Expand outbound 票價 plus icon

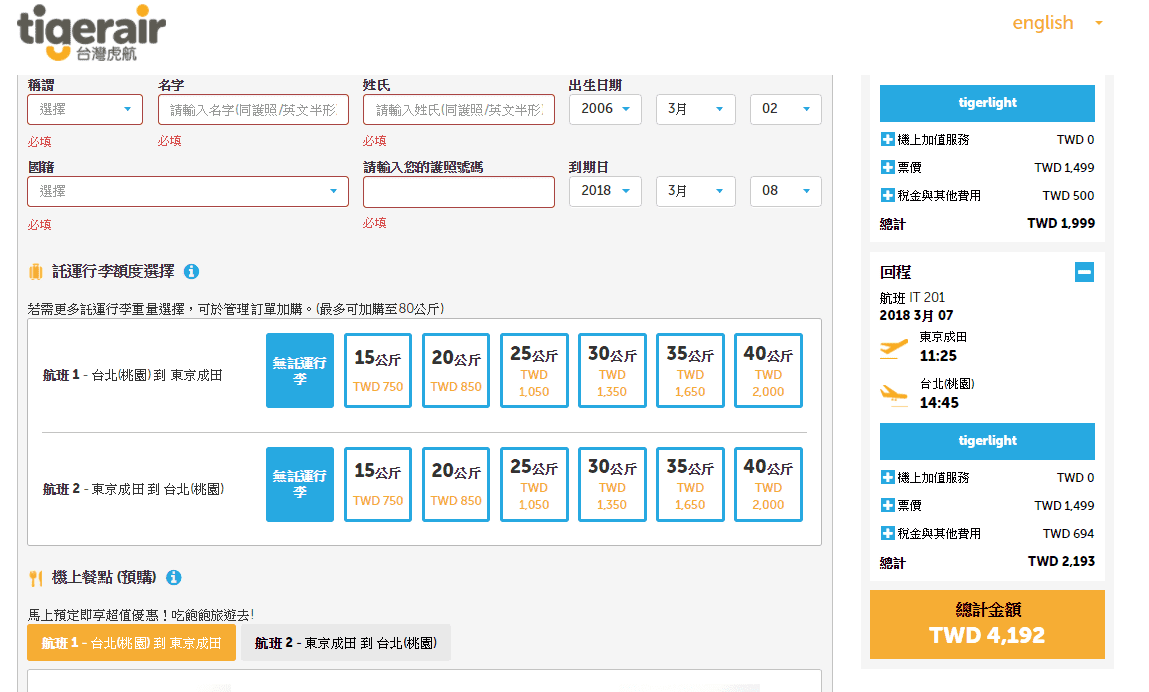coord(887,167)
